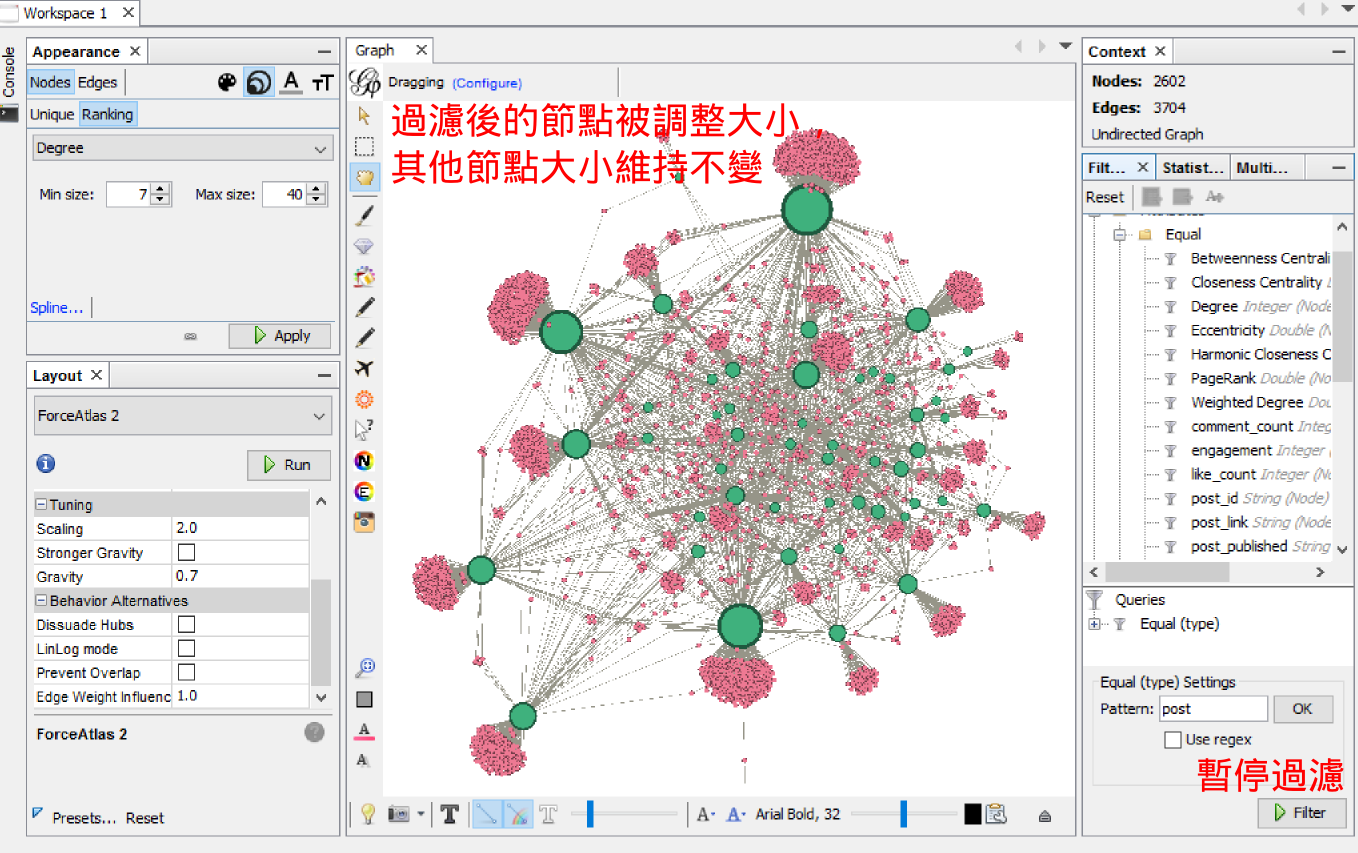Click the node size circles icon in Appearance

(x=259, y=83)
